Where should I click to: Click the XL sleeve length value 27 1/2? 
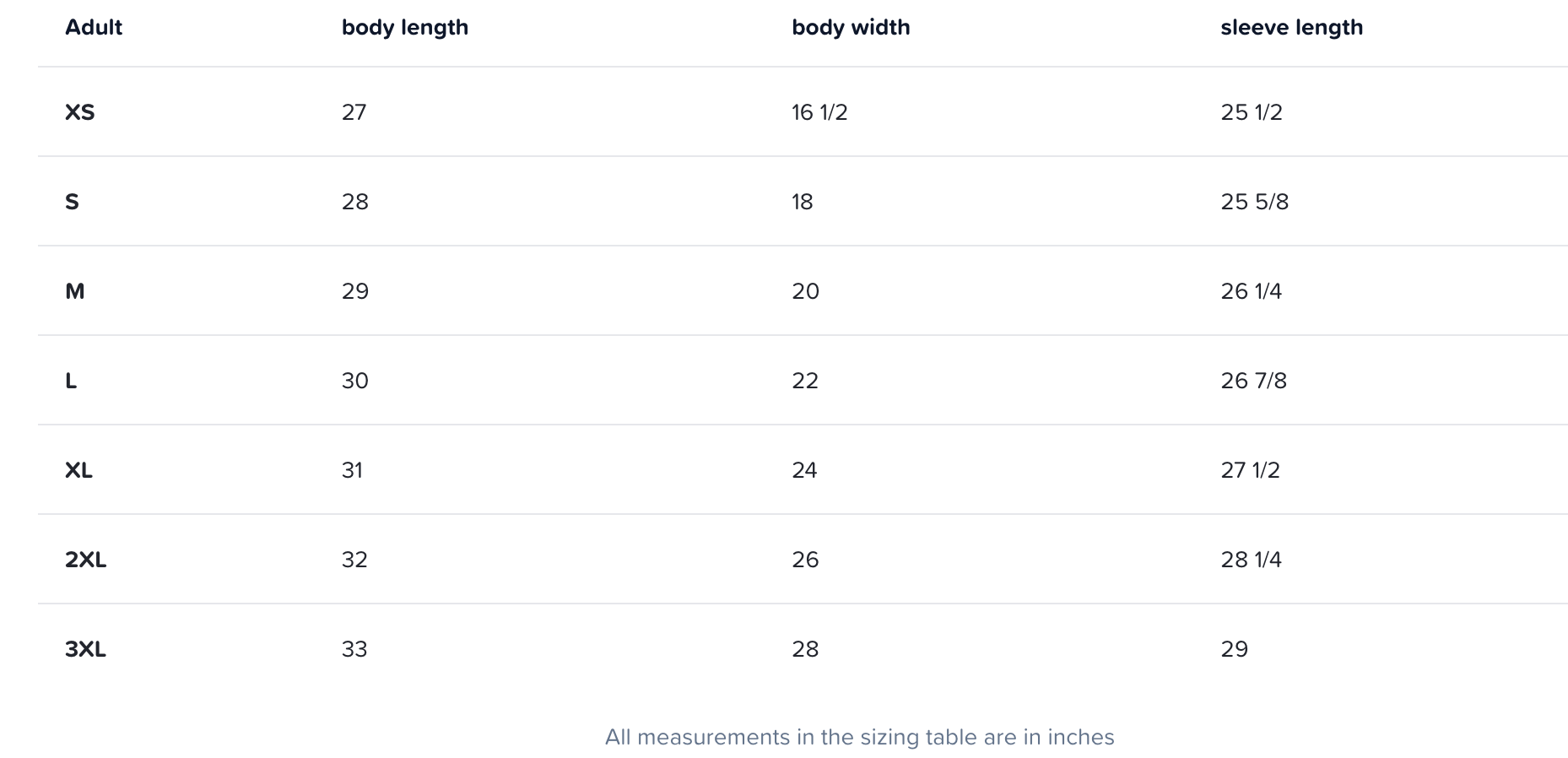(x=1250, y=470)
